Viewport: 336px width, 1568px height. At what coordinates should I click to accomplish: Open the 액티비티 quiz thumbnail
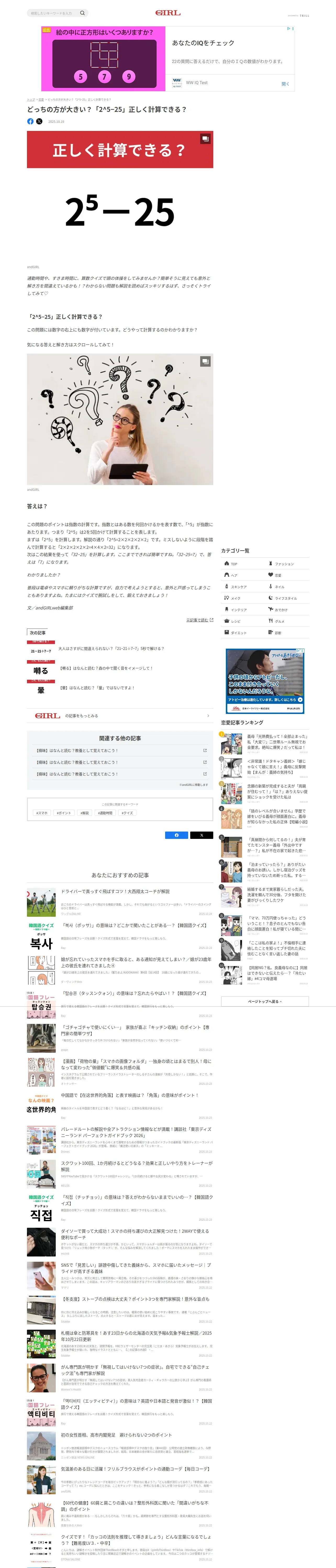41,1411
